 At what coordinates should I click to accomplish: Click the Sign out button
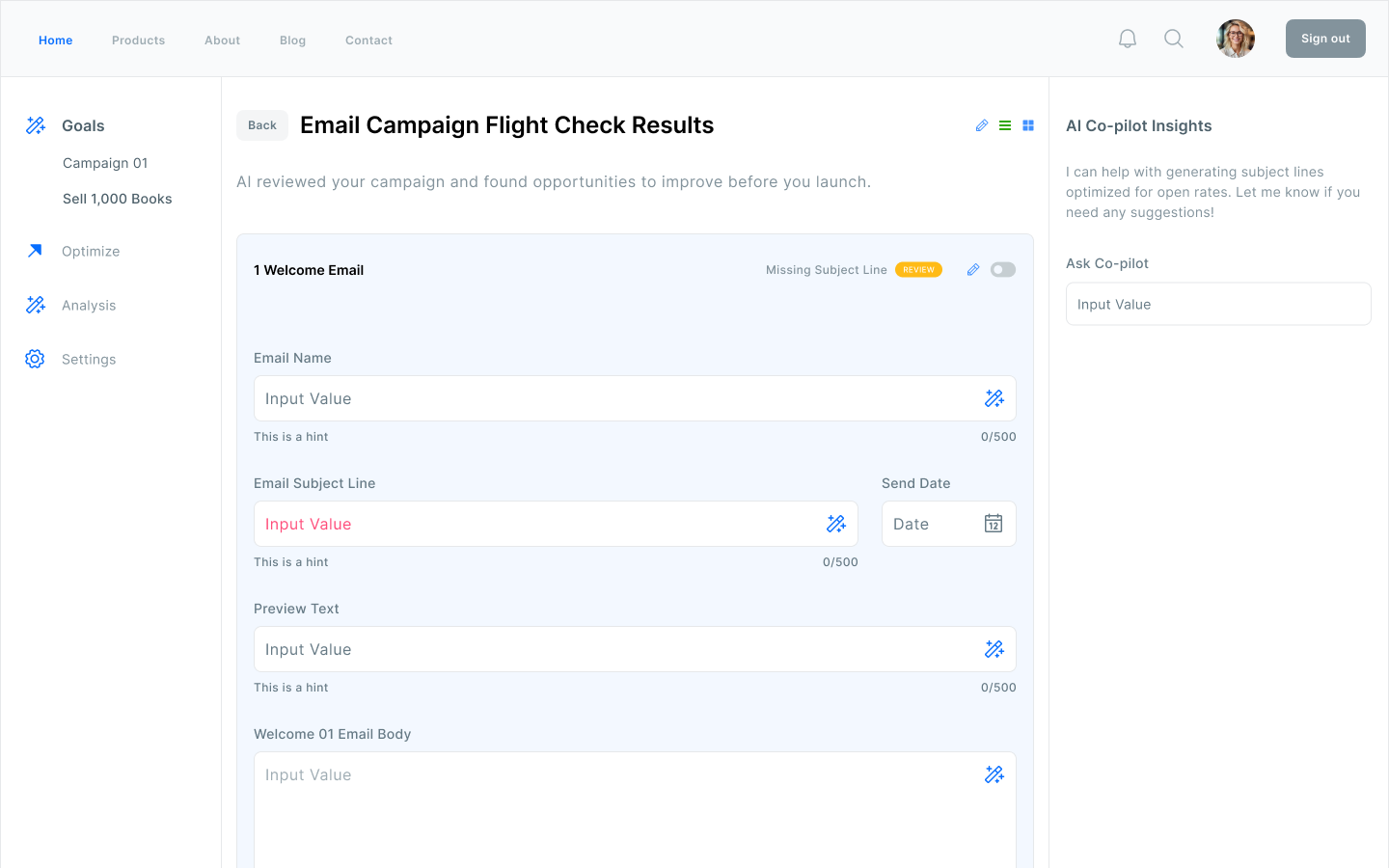click(x=1325, y=39)
